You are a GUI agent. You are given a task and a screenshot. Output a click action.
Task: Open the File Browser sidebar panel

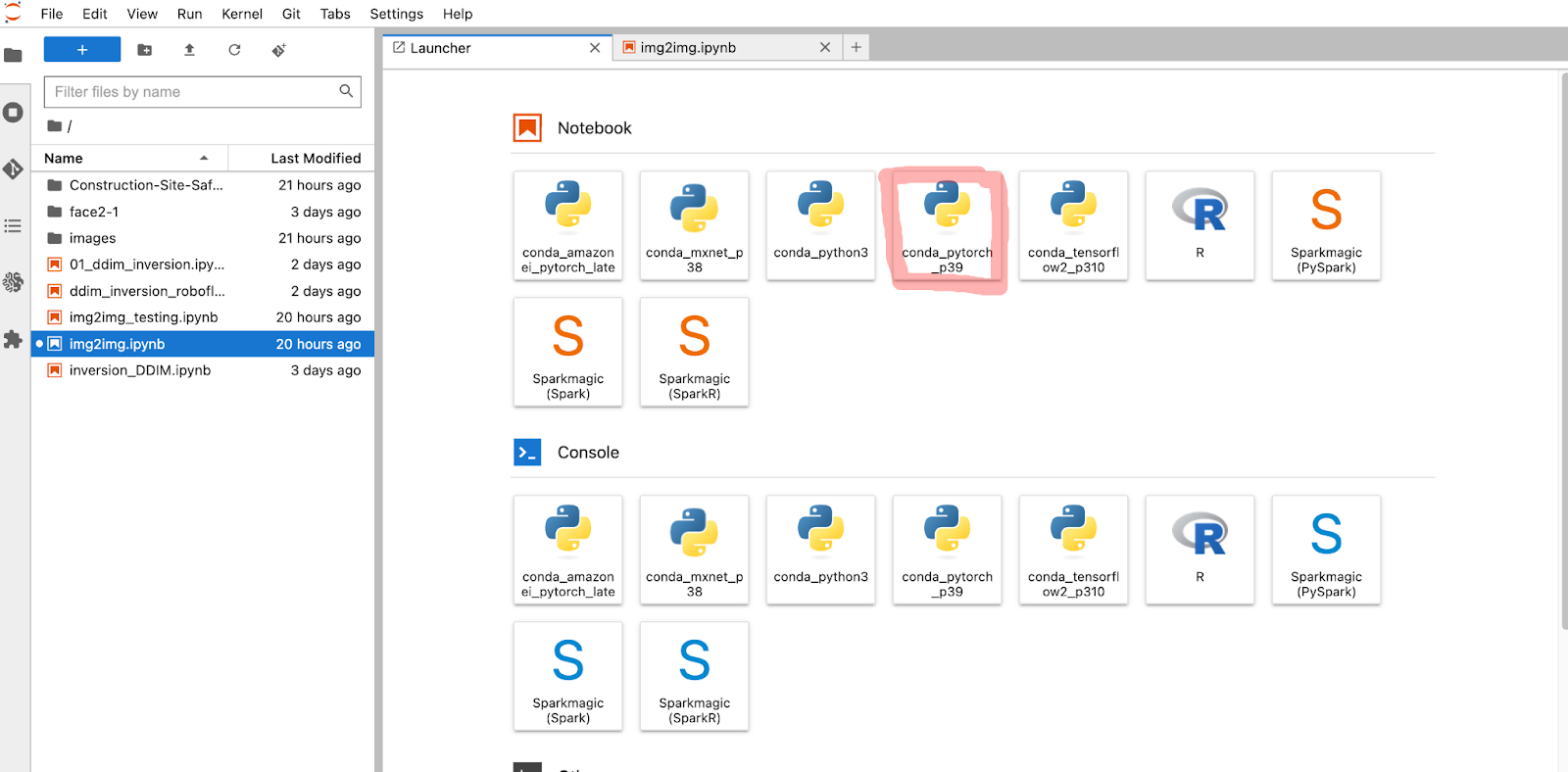(x=13, y=55)
